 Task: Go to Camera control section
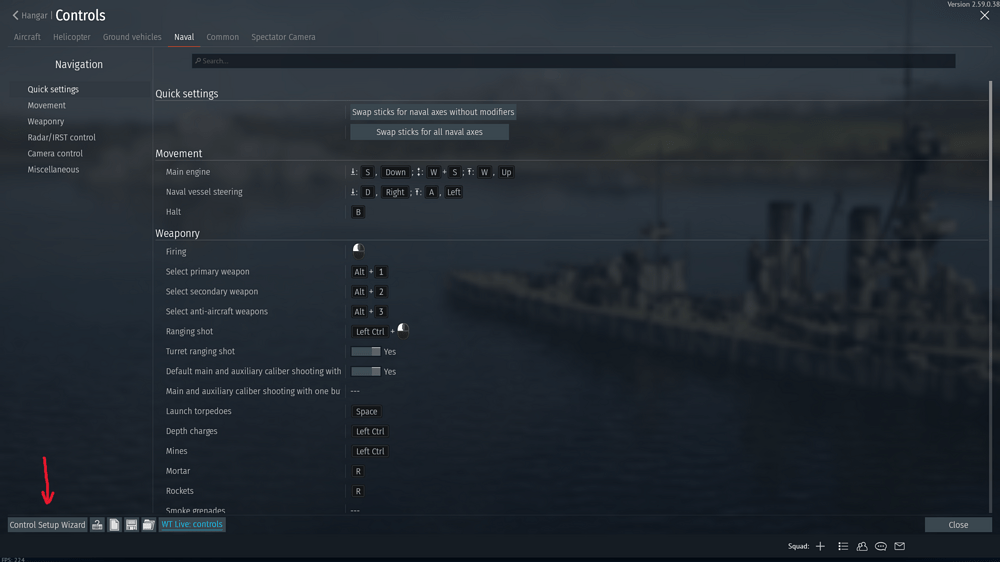tap(55, 153)
